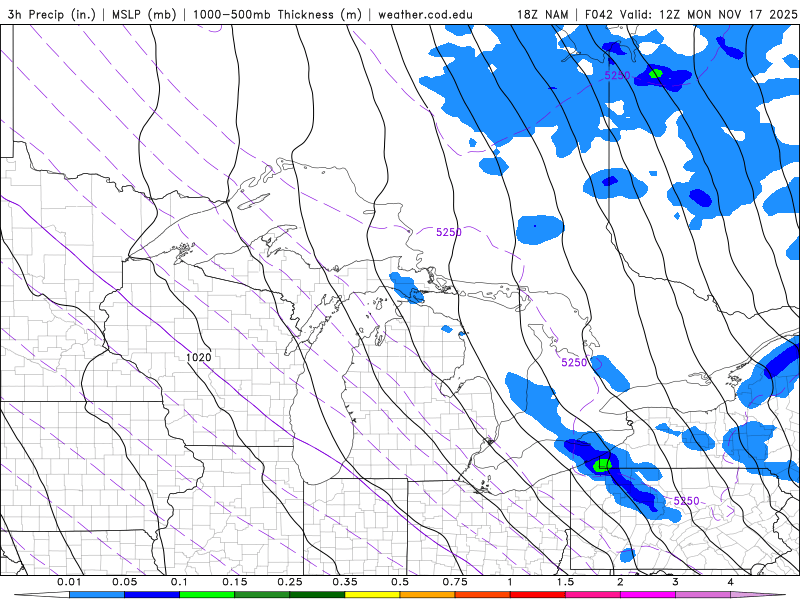Click the 1020 isobar label
Image resolution: width=800 pixels, height=600 pixels.
coord(198,357)
